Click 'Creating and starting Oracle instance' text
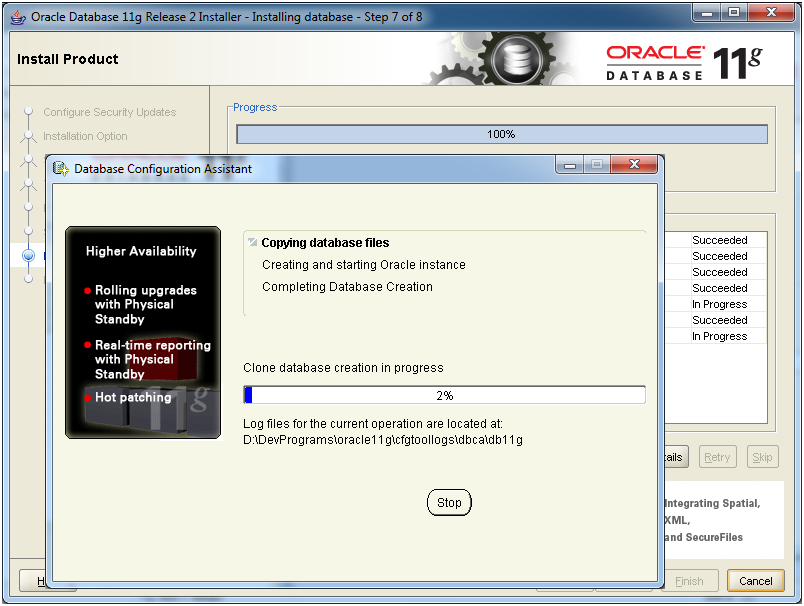 pyautogui.click(x=364, y=265)
